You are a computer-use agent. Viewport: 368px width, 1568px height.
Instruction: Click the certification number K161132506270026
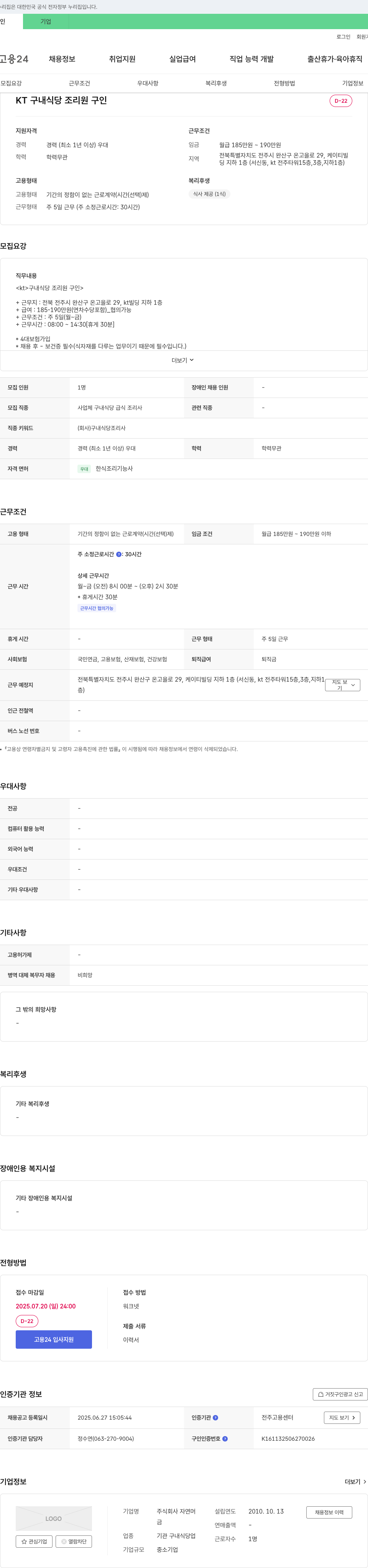[x=288, y=1439]
